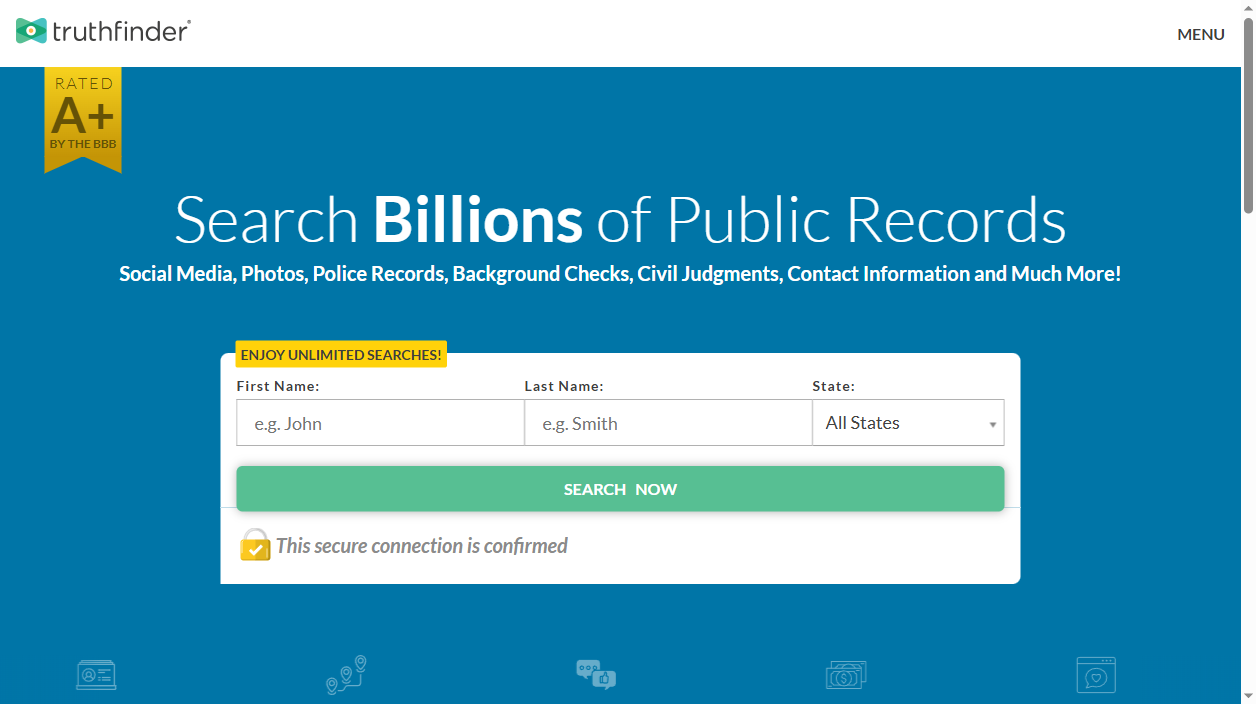Click the map route pins icon

click(346, 675)
